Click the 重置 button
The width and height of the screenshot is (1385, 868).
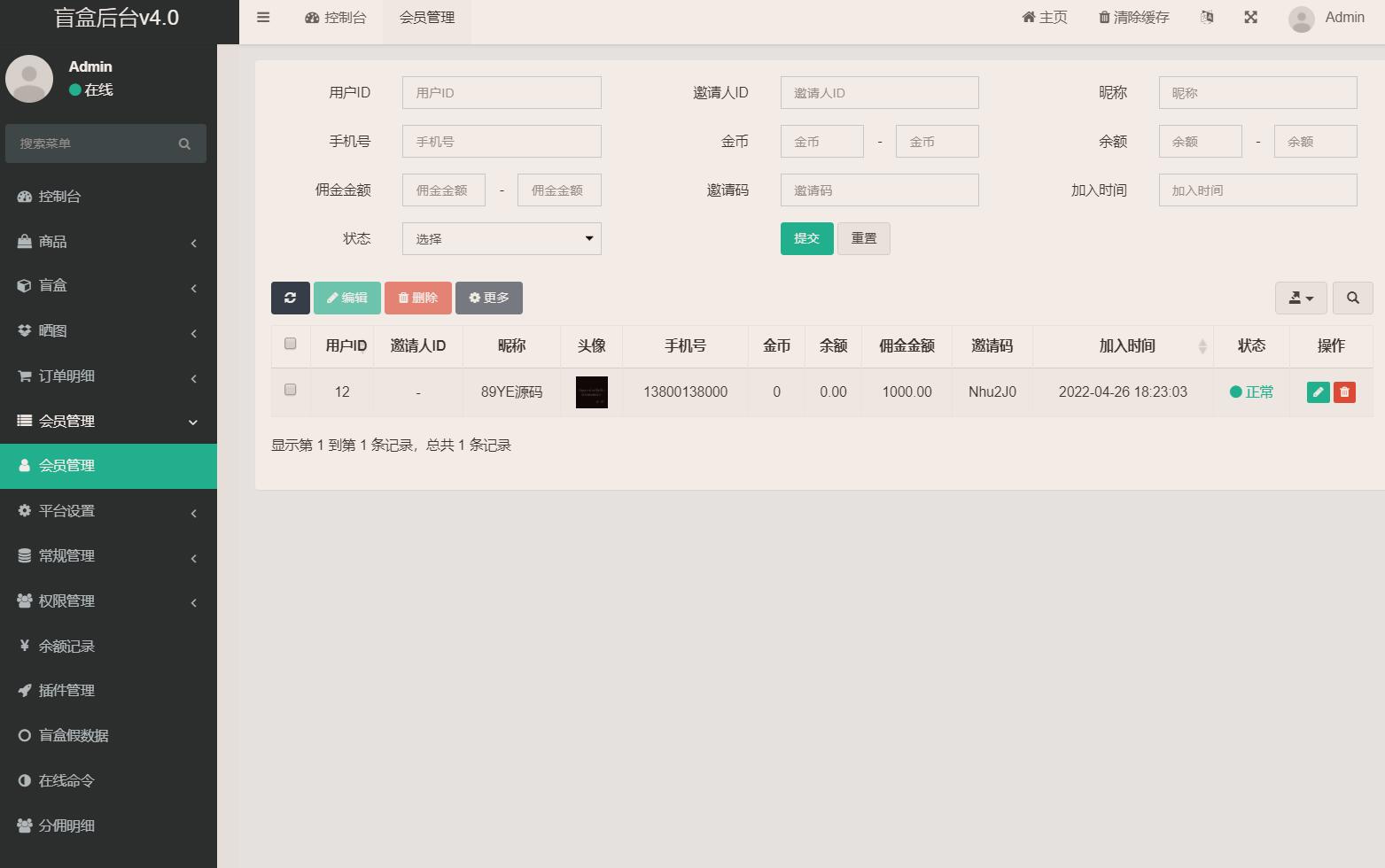tap(863, 239)
